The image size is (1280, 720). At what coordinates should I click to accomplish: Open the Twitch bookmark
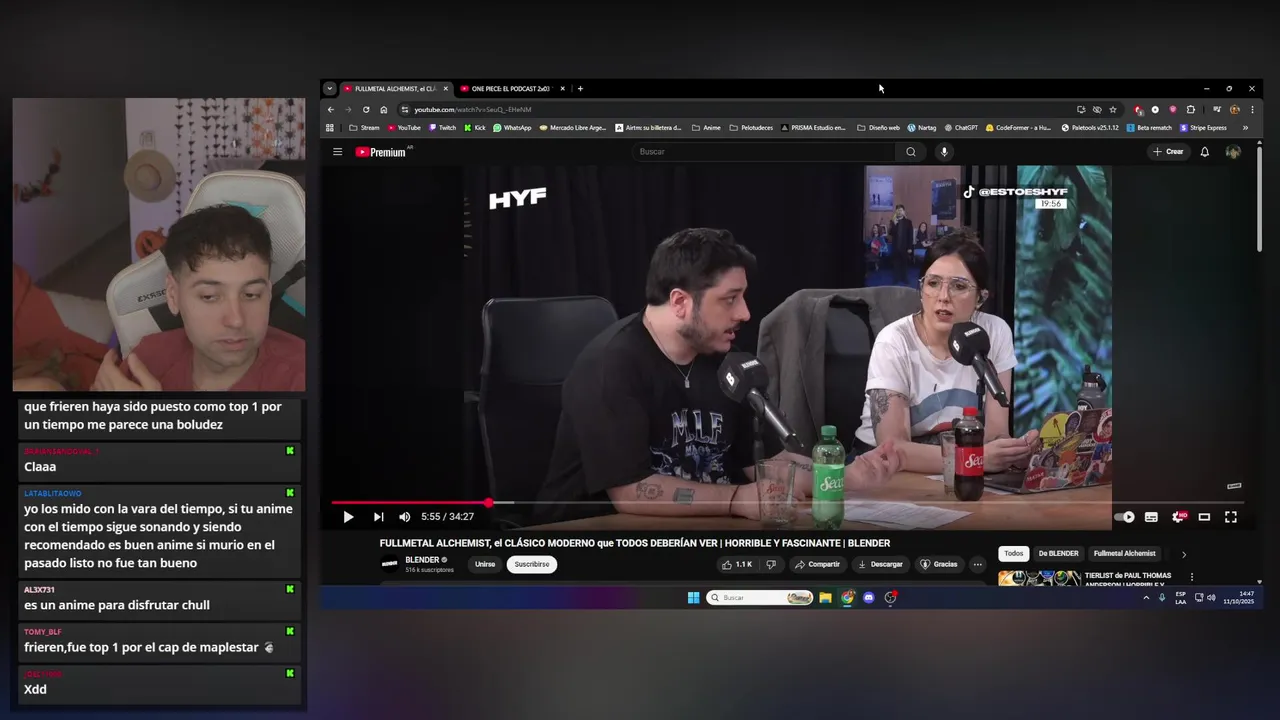[x=442, y=128]
